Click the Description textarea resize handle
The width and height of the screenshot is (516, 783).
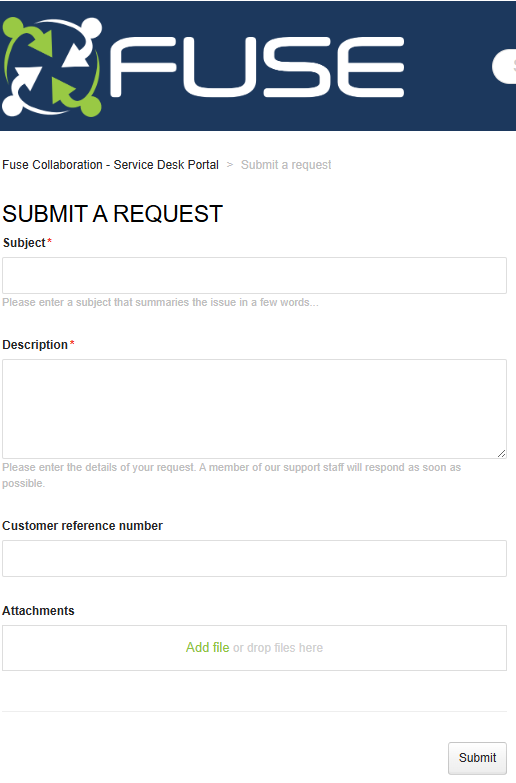(502, 453)
